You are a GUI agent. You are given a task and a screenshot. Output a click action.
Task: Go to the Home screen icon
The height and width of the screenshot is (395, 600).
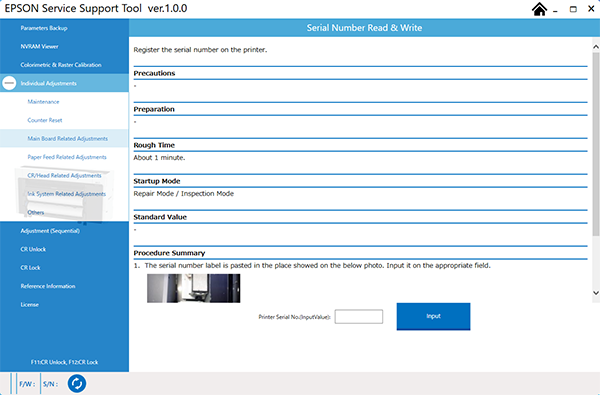click(539, 9)
